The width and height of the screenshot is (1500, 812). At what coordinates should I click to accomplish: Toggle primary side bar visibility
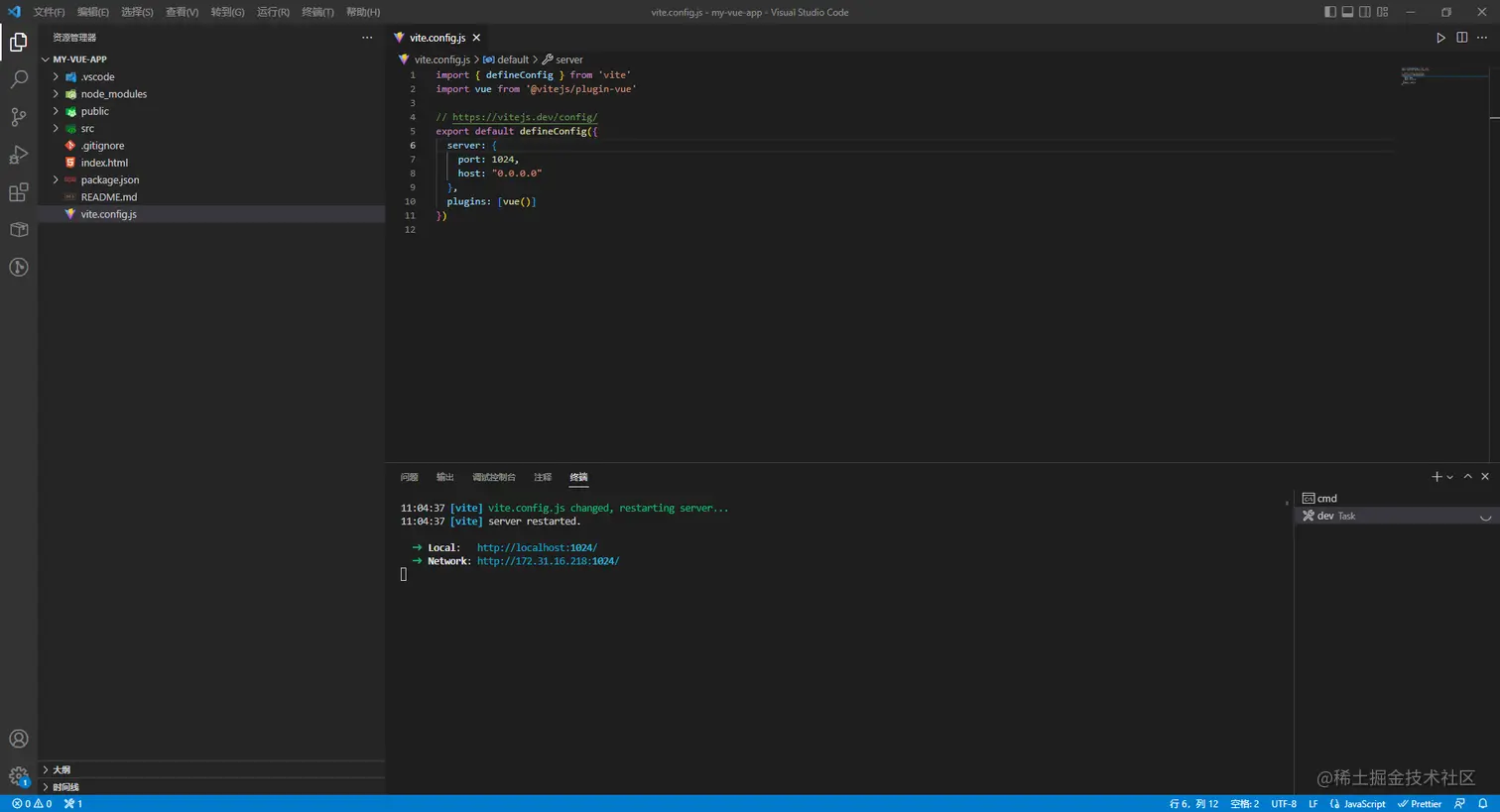pyautogui.click(x=1330, y=12)
